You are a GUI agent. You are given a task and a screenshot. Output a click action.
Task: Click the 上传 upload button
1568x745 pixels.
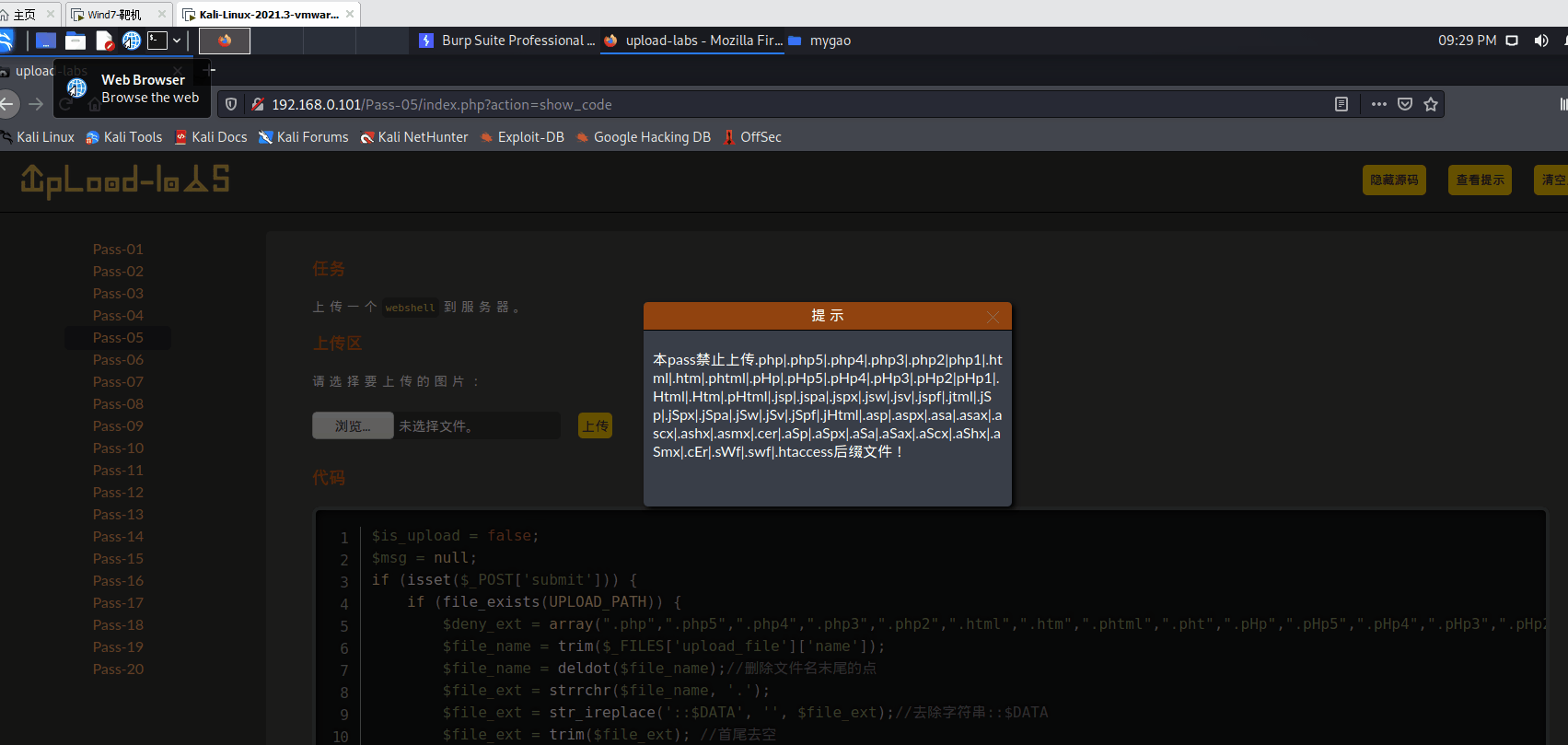[596, 426]
